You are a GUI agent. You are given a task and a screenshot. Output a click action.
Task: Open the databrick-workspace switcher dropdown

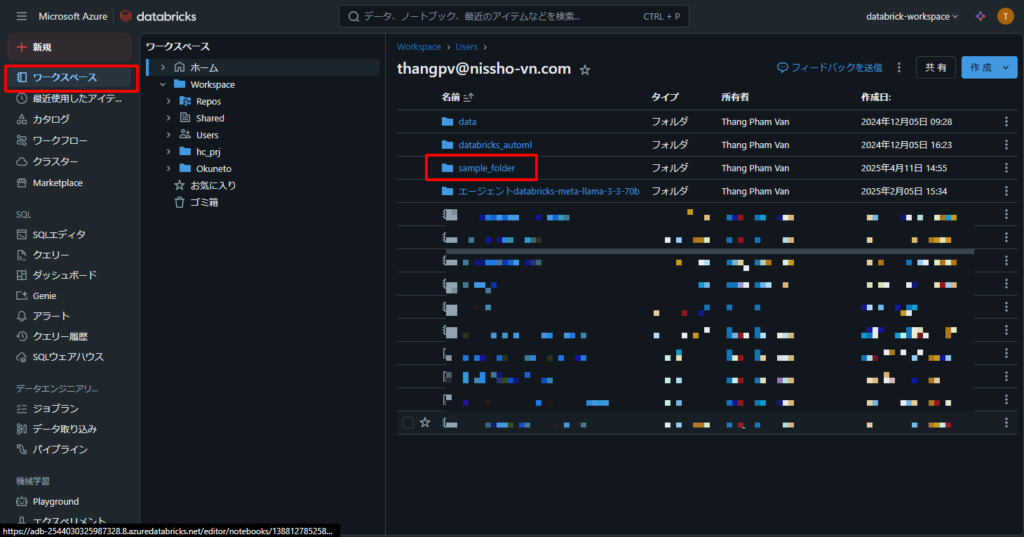pos(912,16)
